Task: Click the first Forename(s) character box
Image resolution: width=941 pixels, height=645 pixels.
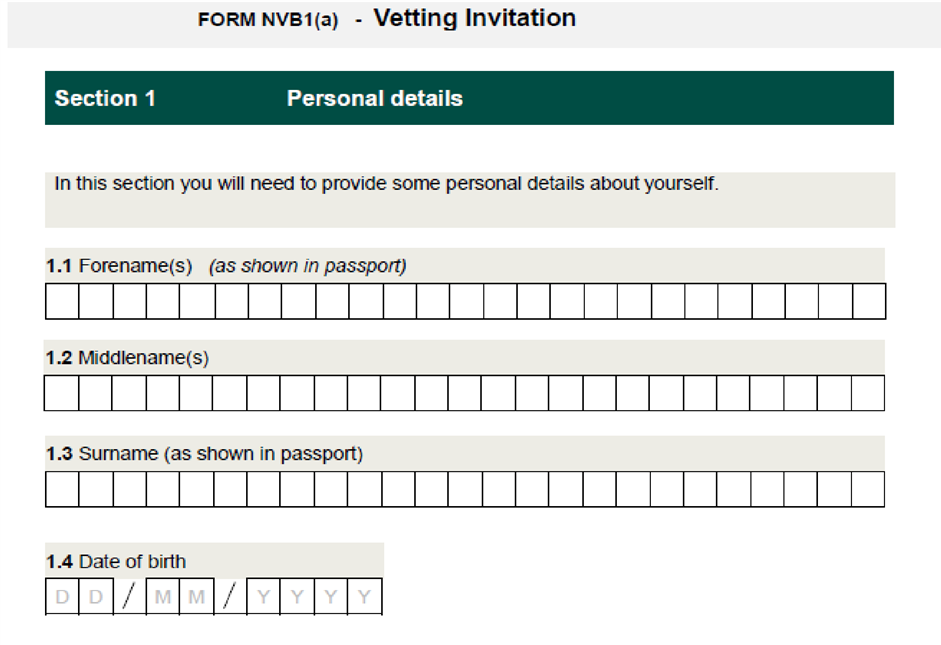Action: 62,301
